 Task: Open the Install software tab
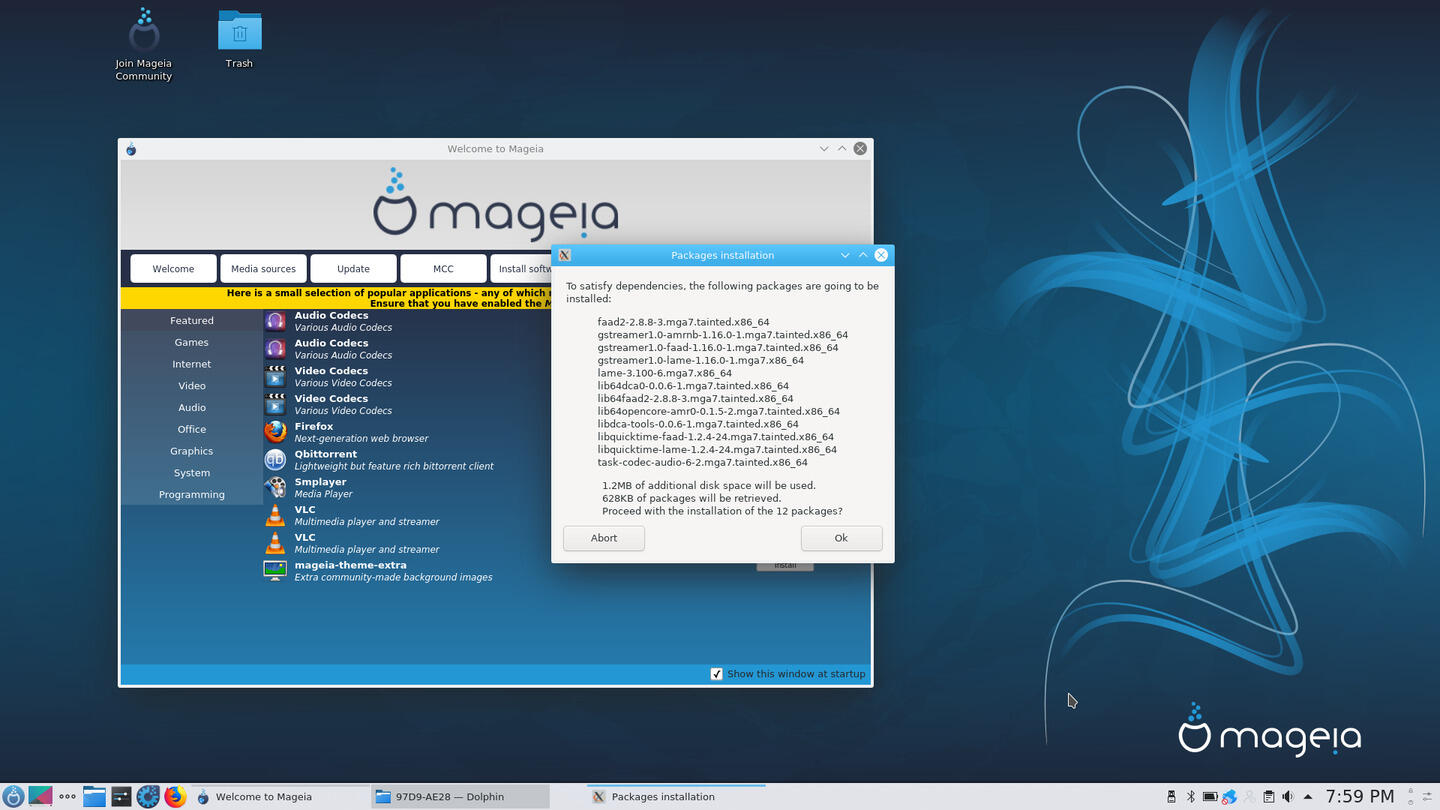[x=521, y=269]
